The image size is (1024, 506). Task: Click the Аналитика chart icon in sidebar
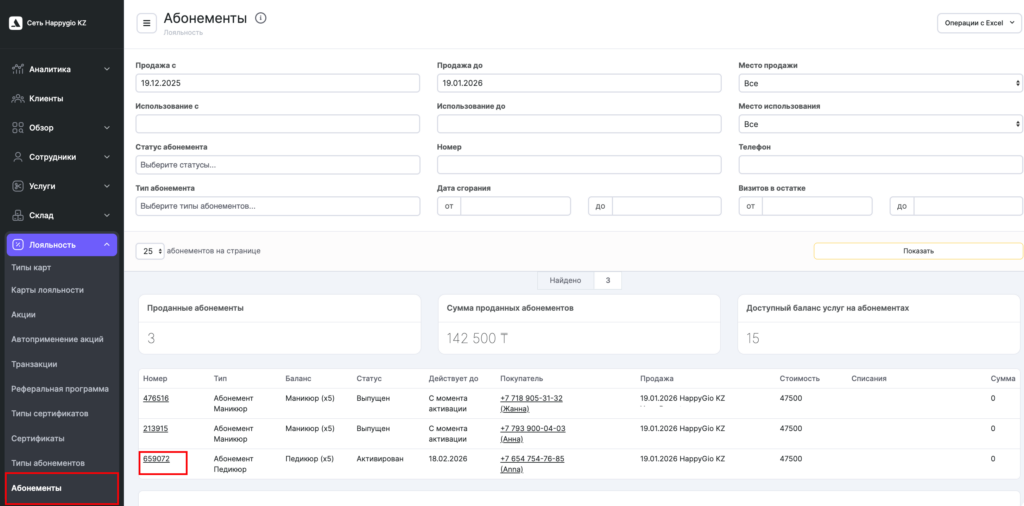(x=18, y=70)
